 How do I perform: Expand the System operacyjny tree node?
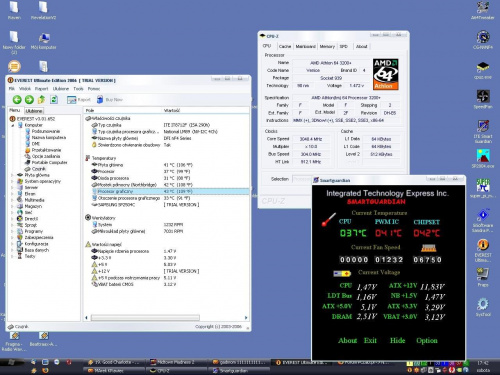[x=13, y=181]
